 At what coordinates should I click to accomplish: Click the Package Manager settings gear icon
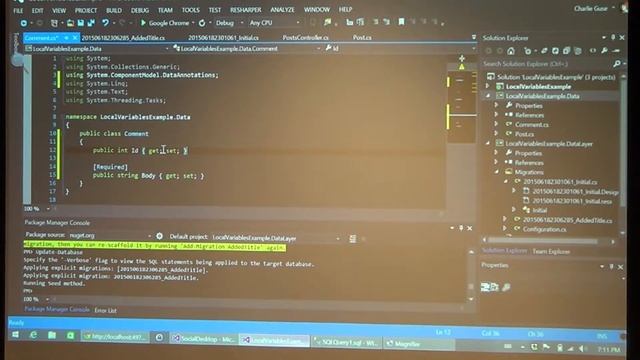pos(159,236)
